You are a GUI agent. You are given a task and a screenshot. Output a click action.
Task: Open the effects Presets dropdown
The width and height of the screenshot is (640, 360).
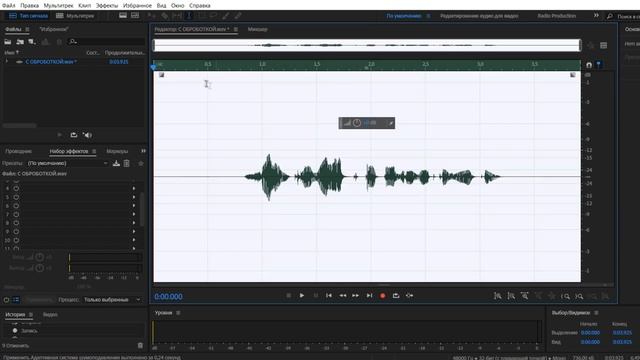(x=67, y=163)
